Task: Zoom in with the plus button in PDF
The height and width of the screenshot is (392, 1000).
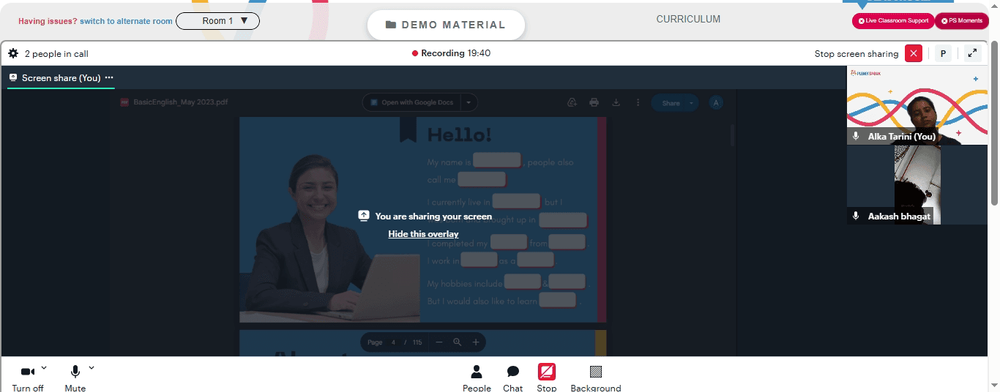Action: coord(476,342)
